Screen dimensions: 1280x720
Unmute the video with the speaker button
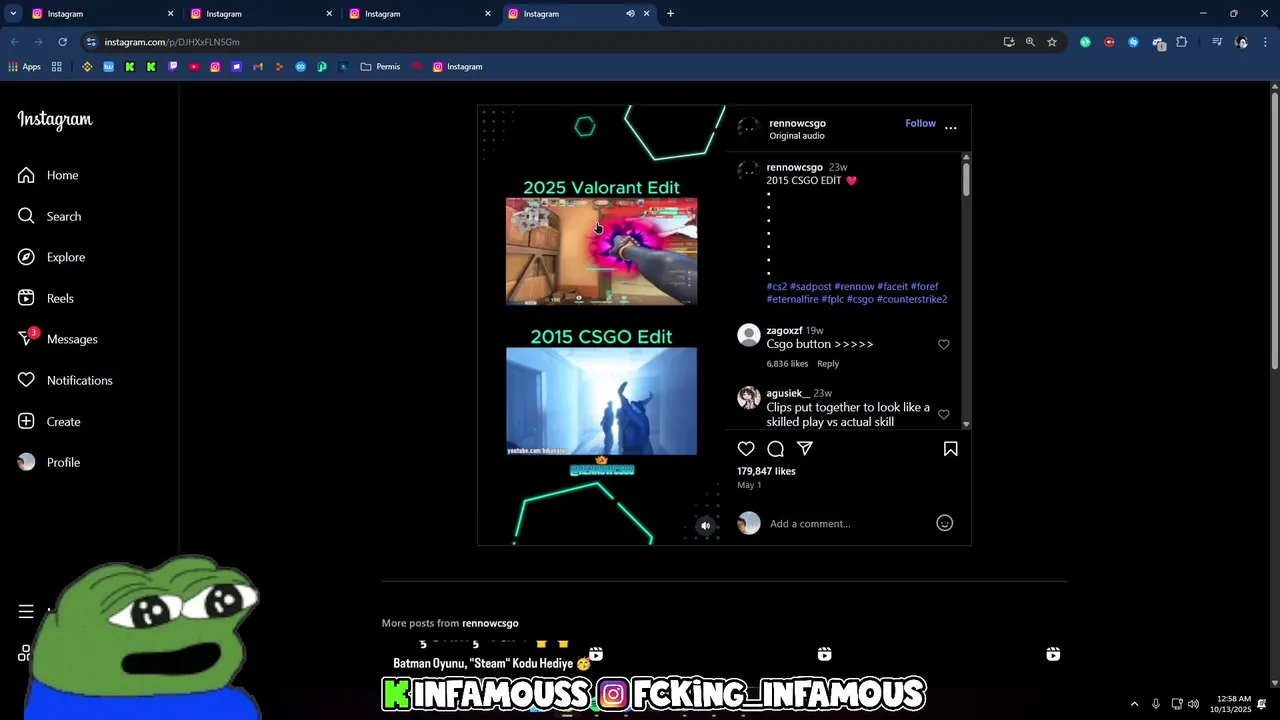pyautogui.click(x=705, y=525)
